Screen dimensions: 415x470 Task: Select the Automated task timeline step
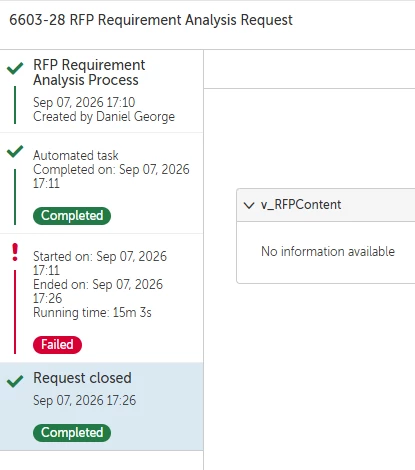[101, 183]
